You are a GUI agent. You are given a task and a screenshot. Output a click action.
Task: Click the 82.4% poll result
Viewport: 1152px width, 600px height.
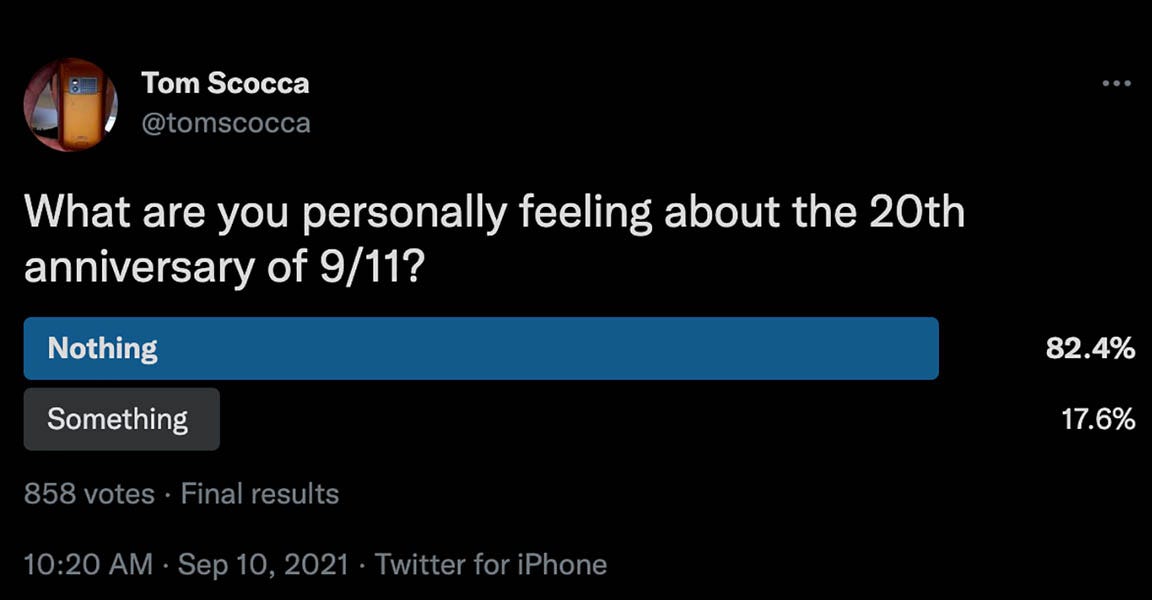[1090, 349]
